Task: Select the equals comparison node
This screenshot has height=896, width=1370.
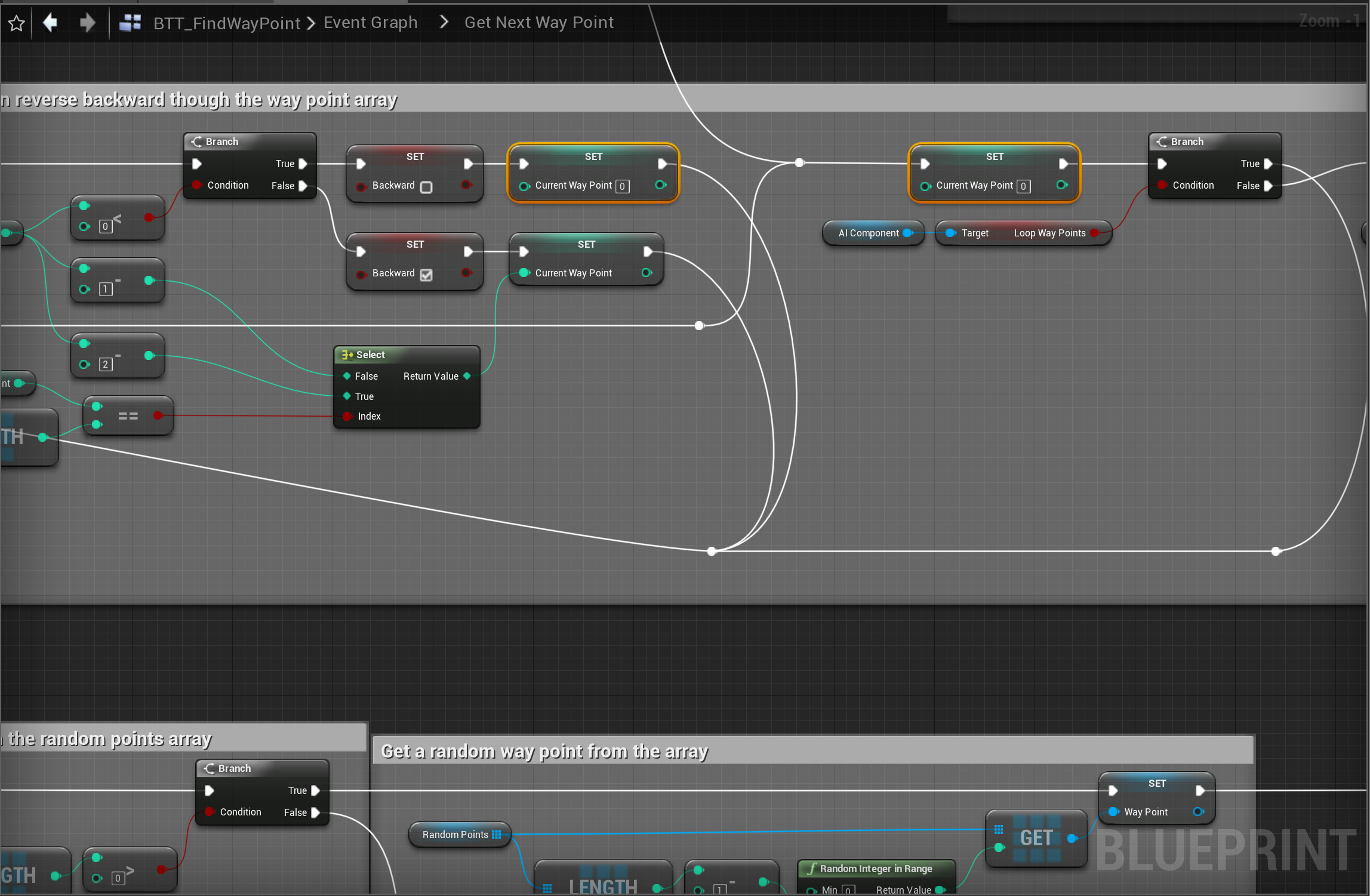Action: pos(128,415)
